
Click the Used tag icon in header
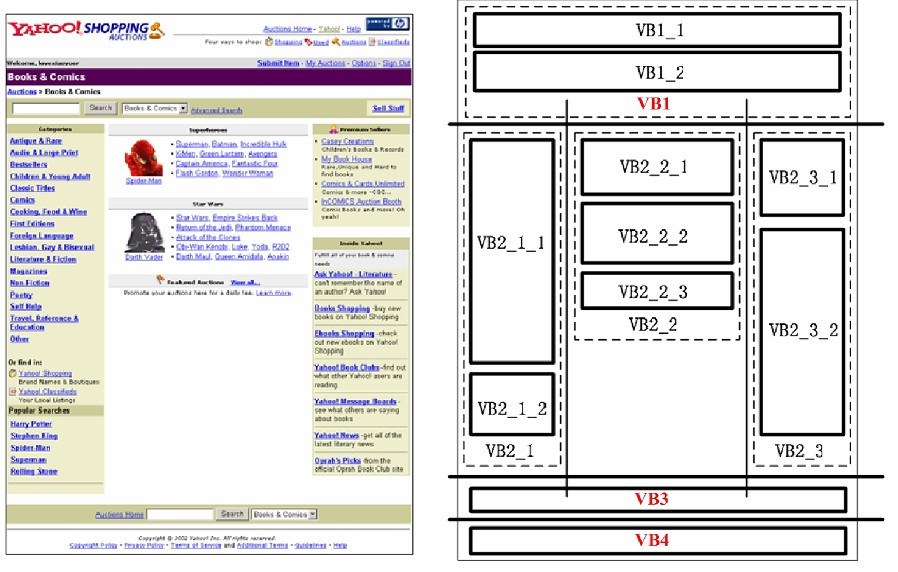click(x=308, y=42)
